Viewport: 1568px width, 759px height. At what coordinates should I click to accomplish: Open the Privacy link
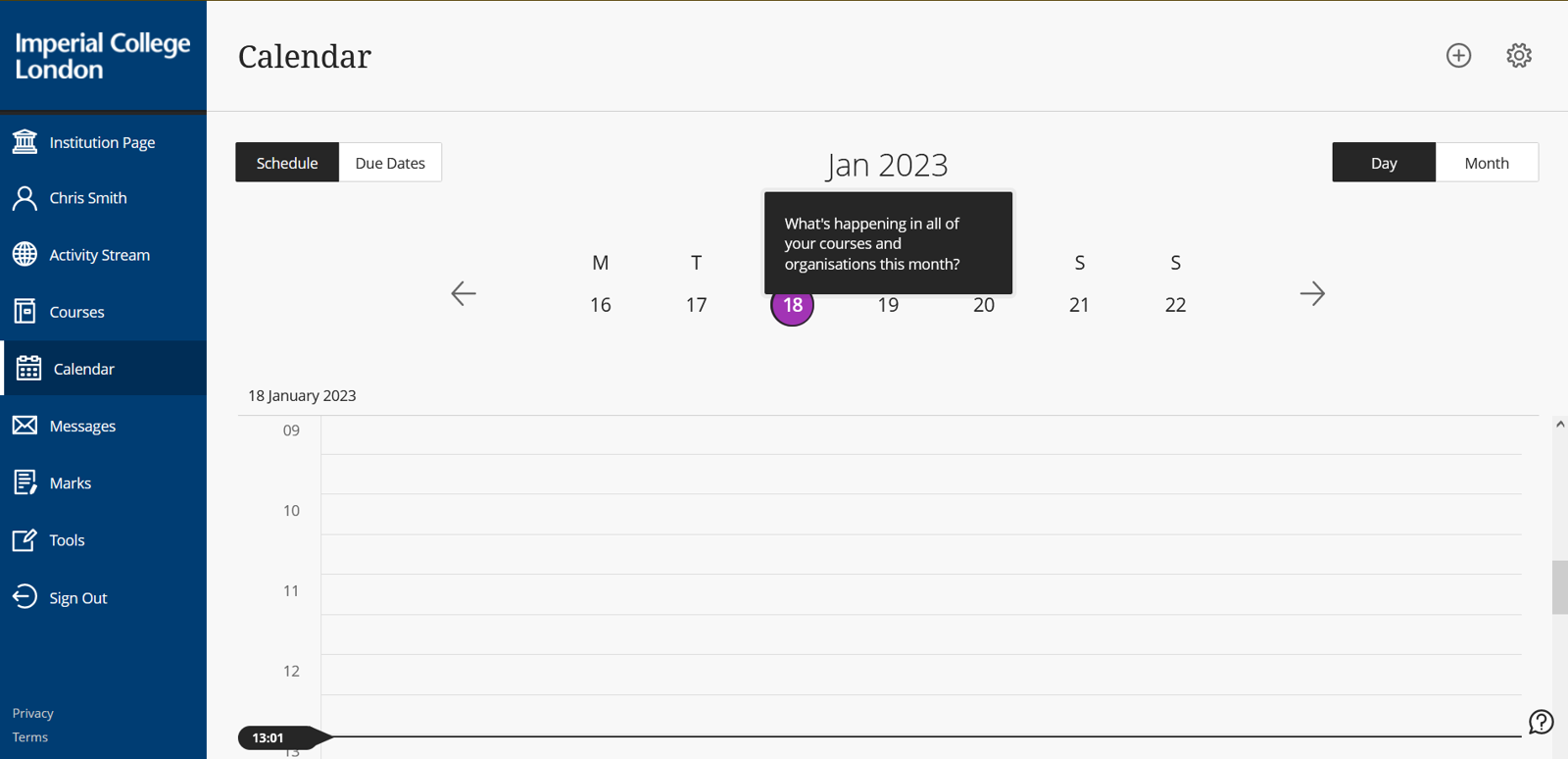pos(33,713)
